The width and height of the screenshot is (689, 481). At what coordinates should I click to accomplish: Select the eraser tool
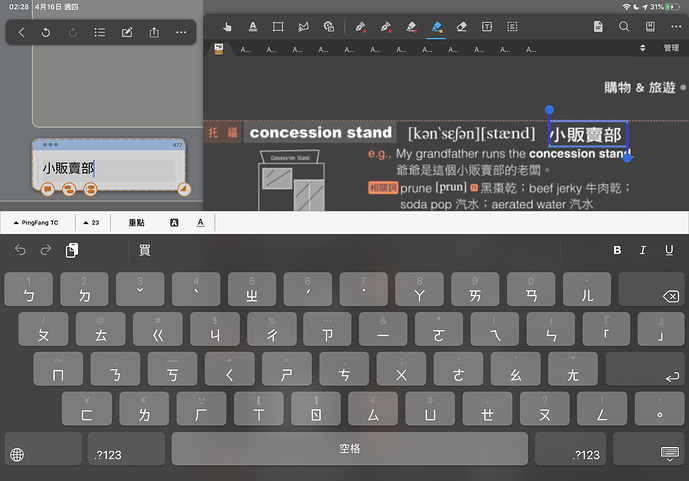461,26
